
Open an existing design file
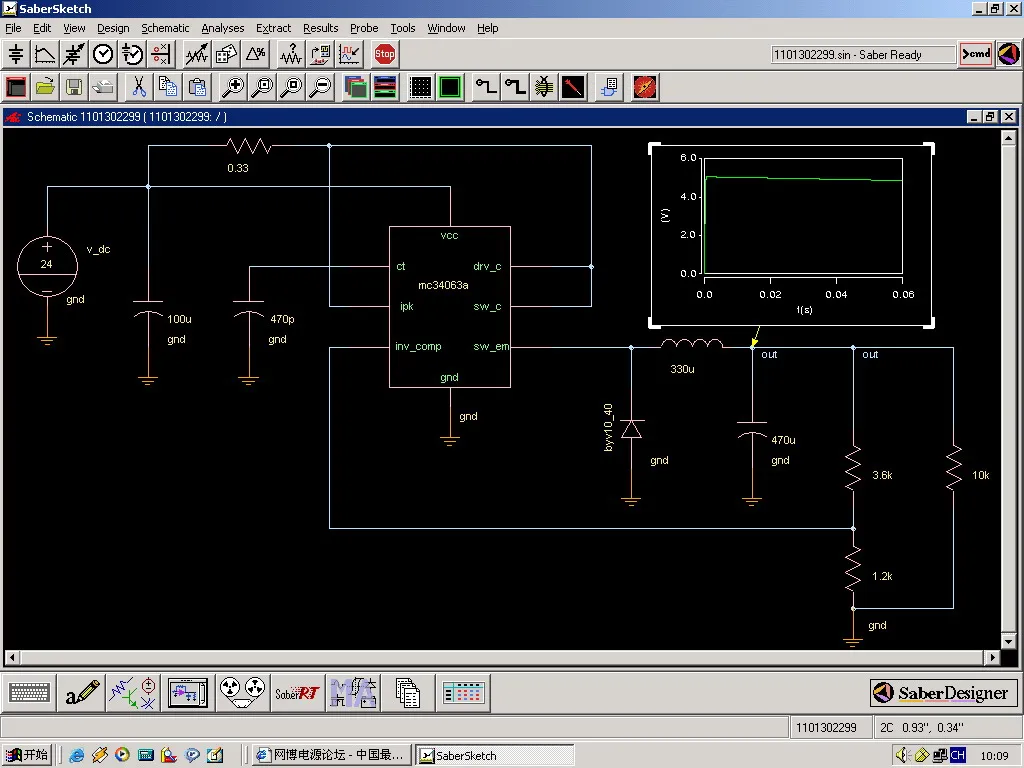[x=45, y=87]
